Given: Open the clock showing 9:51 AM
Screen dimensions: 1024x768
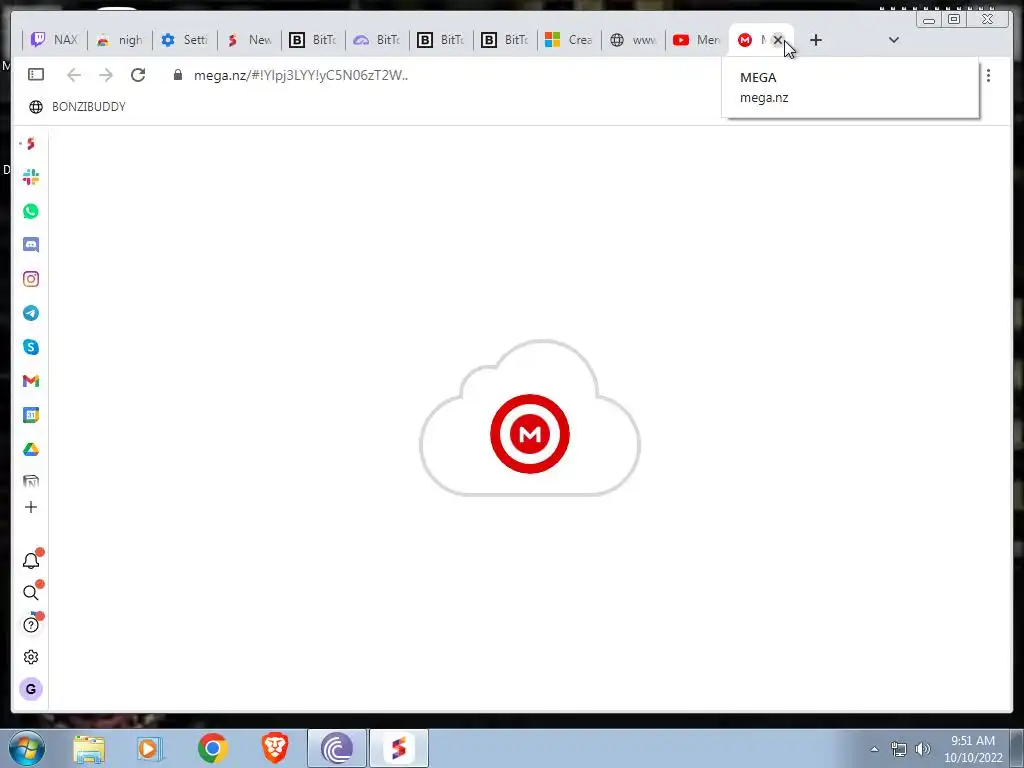Looking at the screenshot, I should point(973,749).
